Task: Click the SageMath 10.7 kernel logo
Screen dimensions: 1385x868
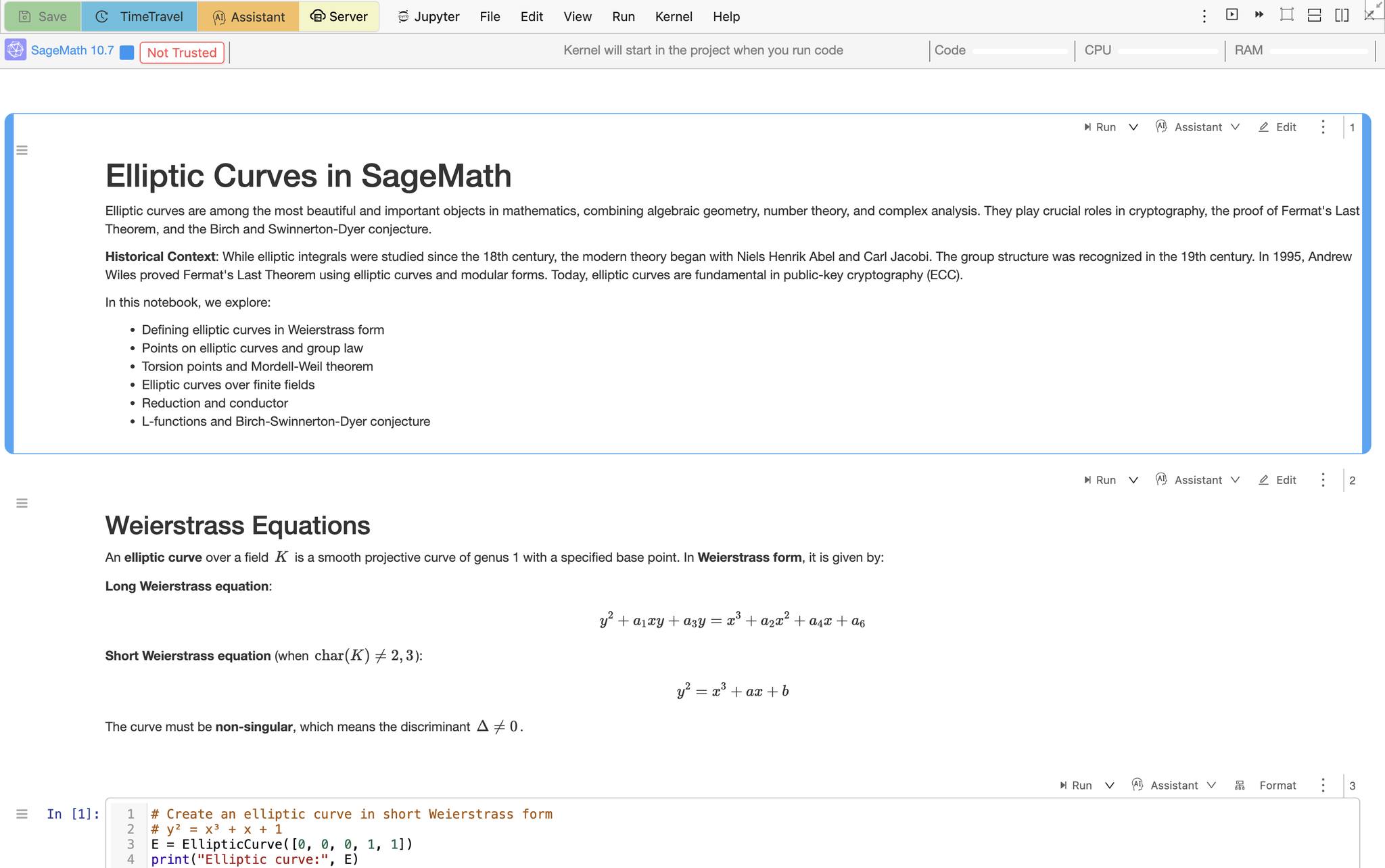Action: (16, 50)
